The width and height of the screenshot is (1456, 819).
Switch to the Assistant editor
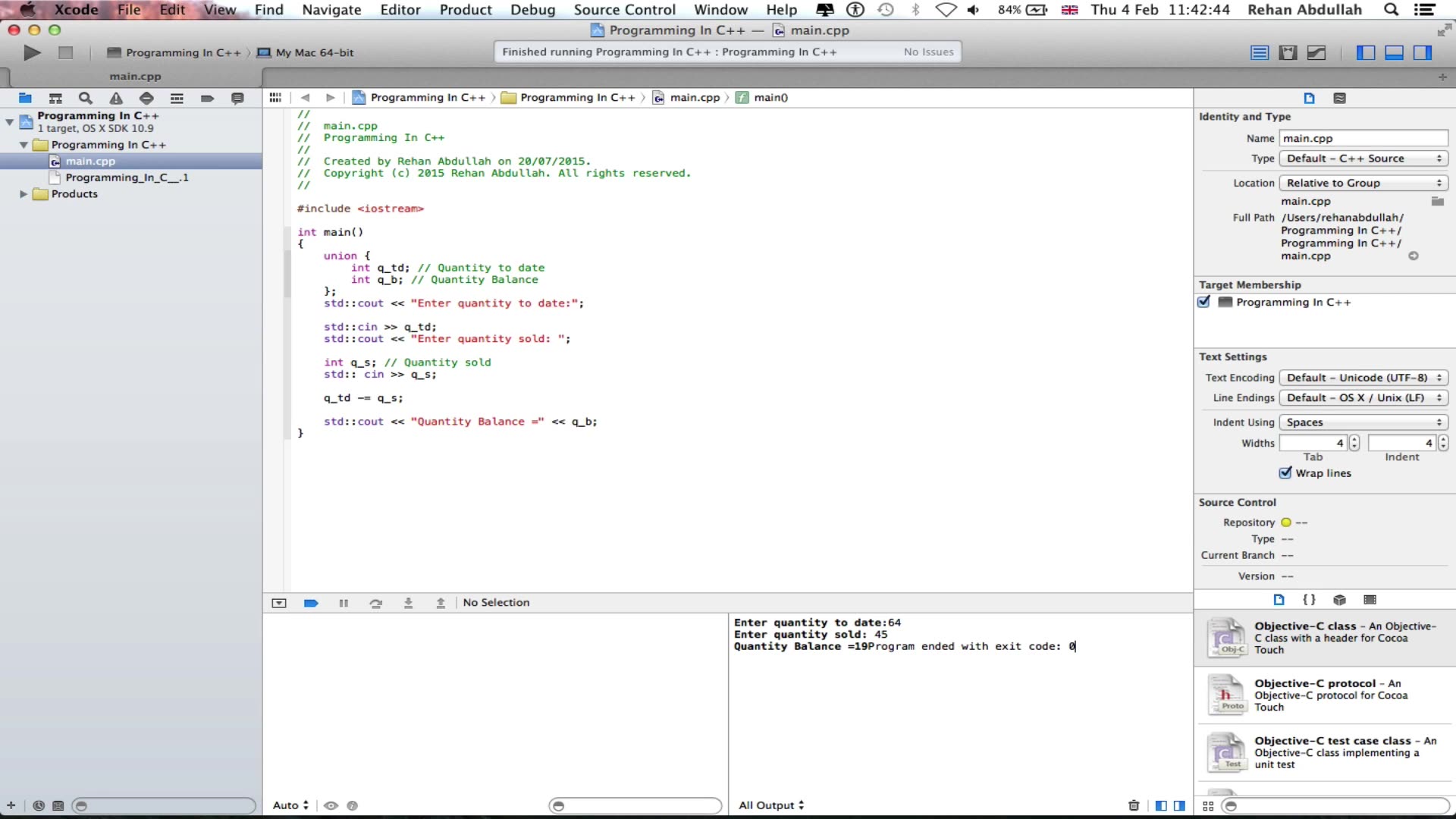[x=1288, y=52]
